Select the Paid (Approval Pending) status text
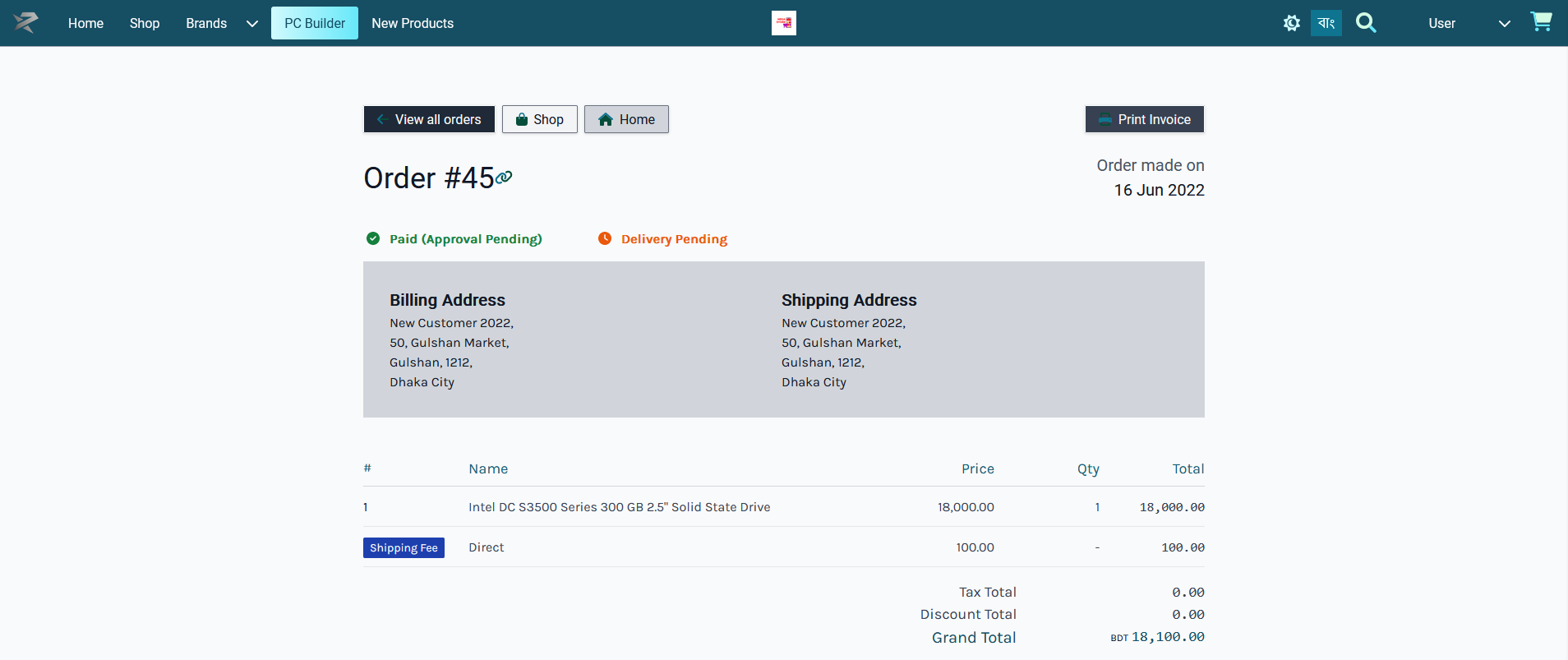The height and width of the screenshot is (660, 1568). pos(466,239)
